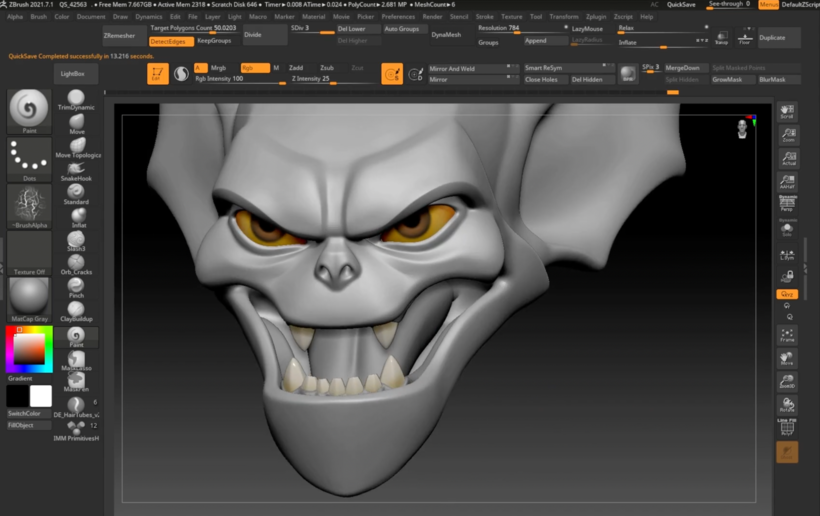The height and width of the screenshot is (516, 820).
Task: Select the Standard brush
Action: coord(76,194)
